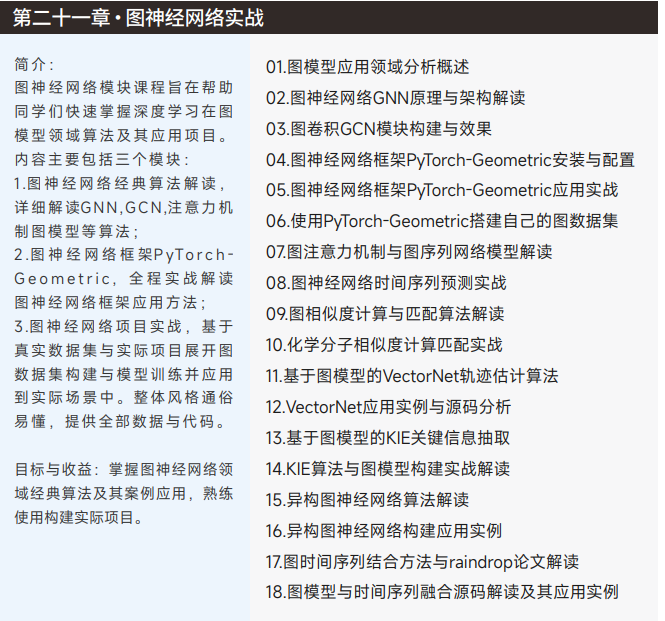Click the line 使用构建实际项目。

80,518
